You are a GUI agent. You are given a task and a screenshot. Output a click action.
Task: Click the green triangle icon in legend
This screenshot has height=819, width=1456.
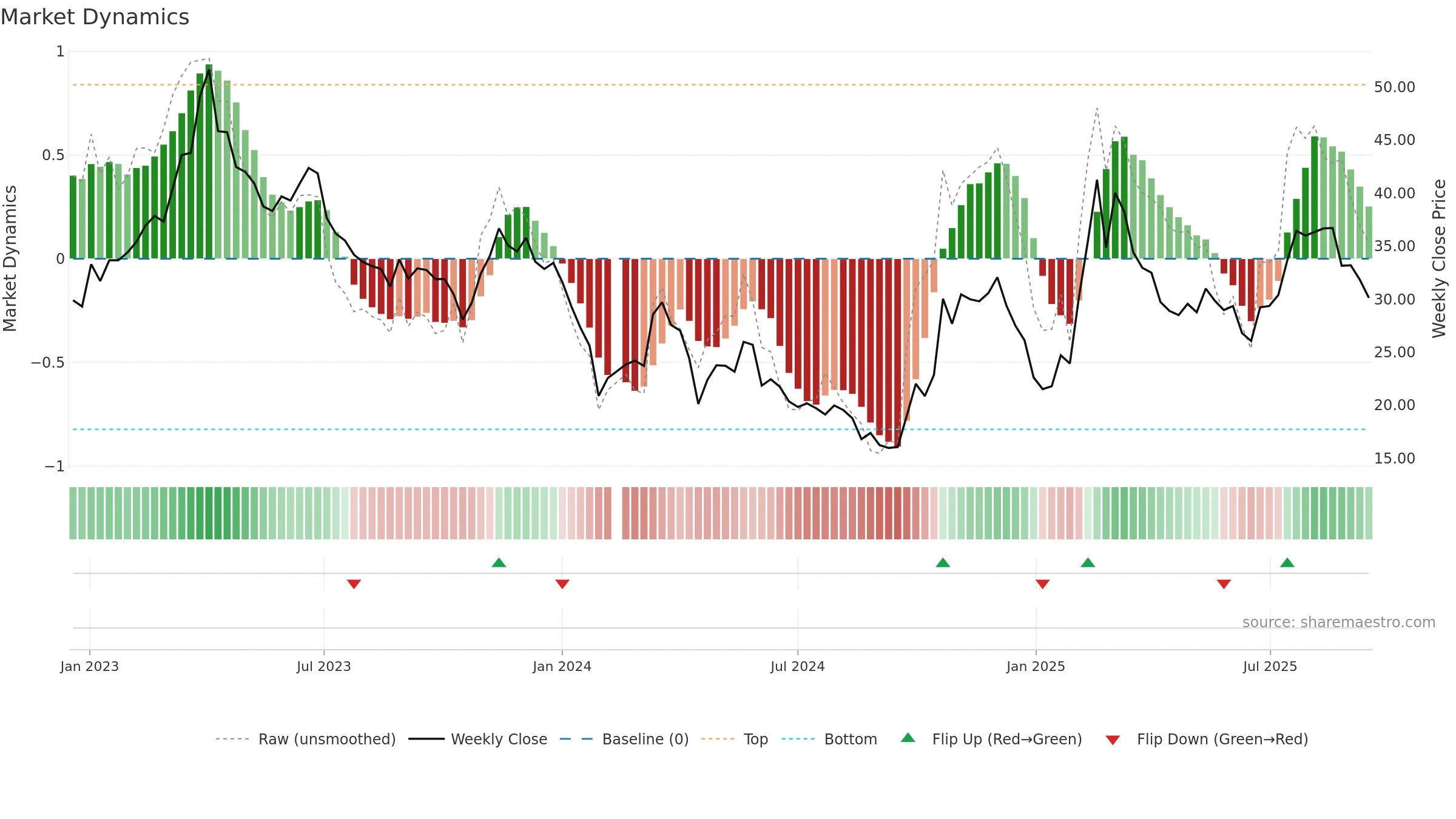908,738
